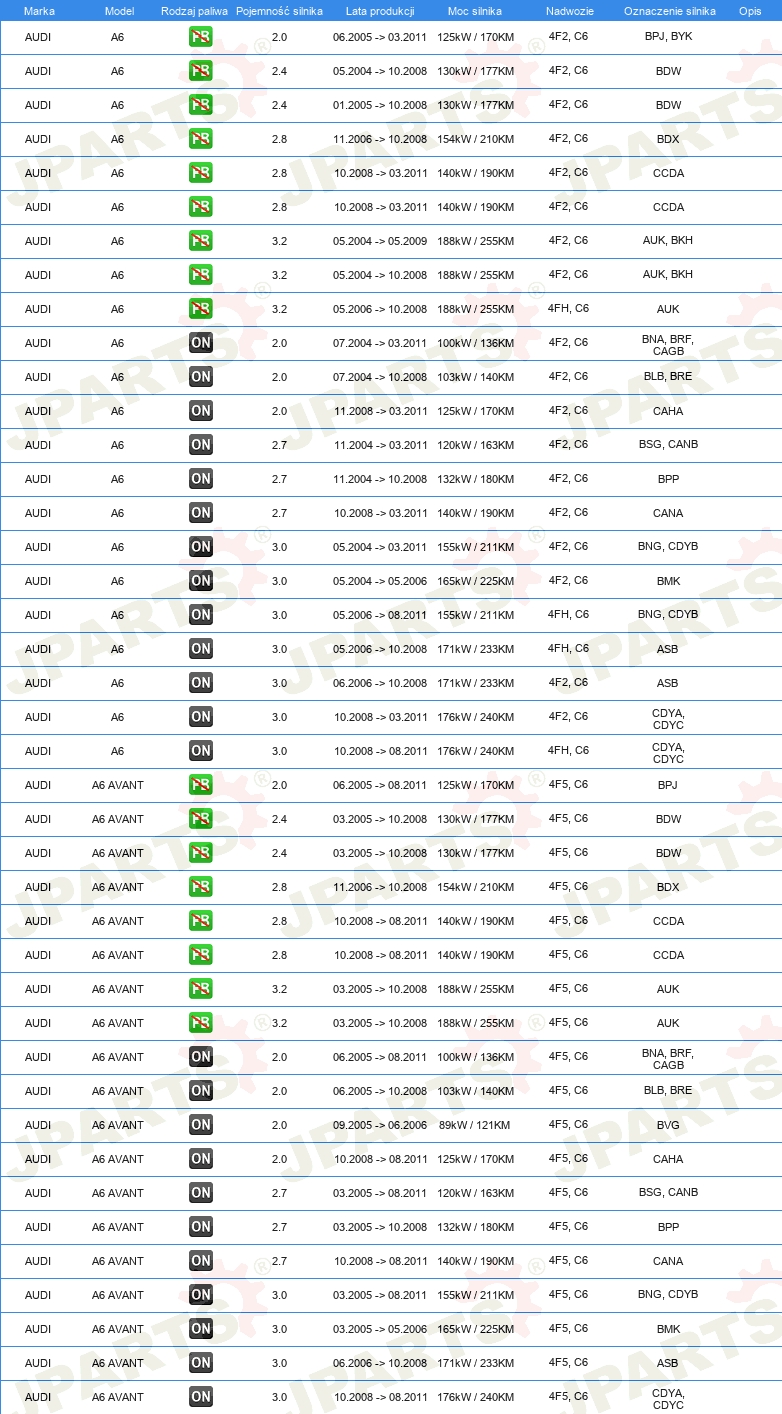The image size is (782, 1414).
Task: Click the production dates 11.2008 -> 03.2011
Action: pos(380,411)
